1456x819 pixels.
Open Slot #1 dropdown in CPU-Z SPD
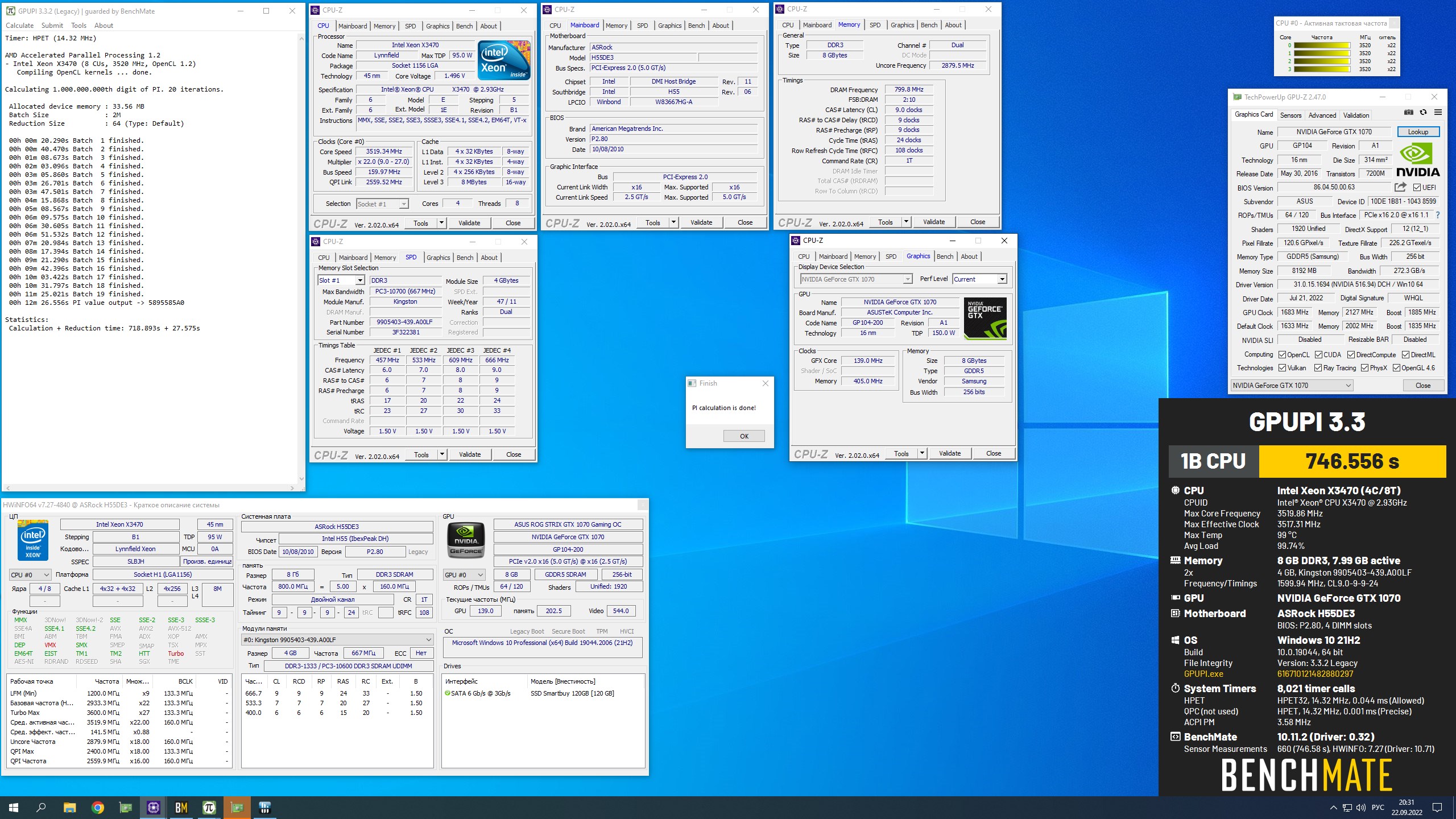point(341,280)
